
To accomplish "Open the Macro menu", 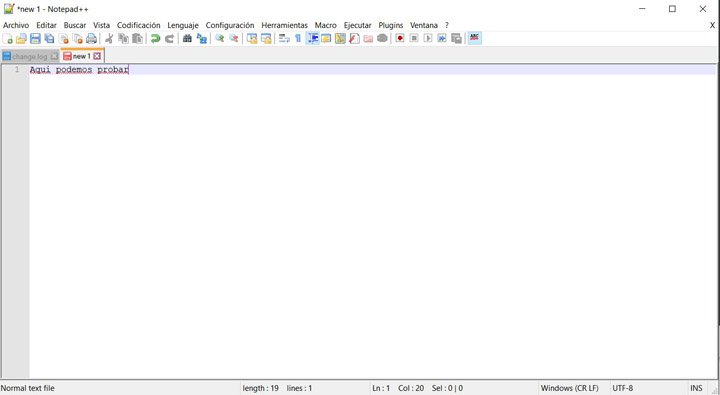I will pyautogui.click(x=326, y=25).
